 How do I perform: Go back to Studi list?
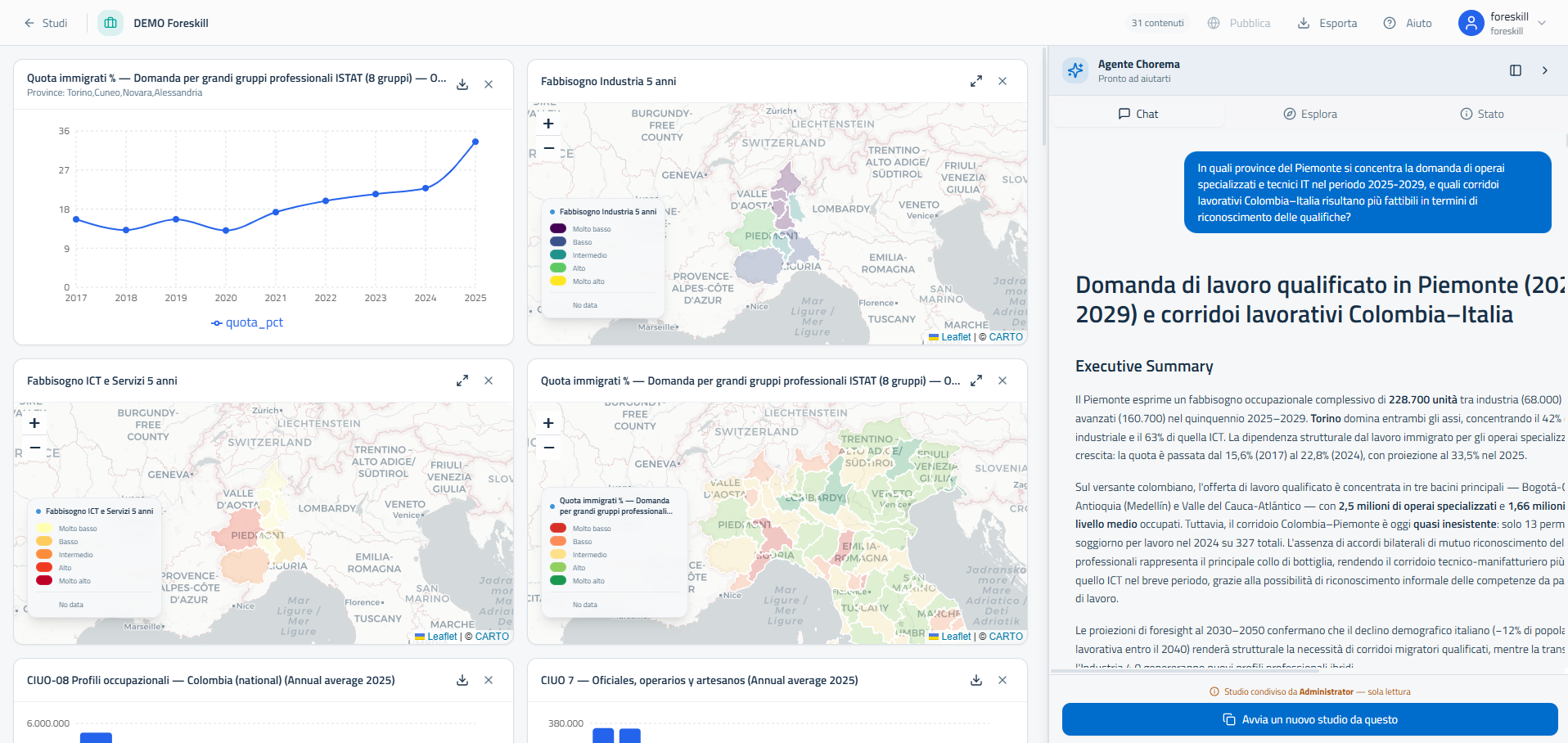46,23
